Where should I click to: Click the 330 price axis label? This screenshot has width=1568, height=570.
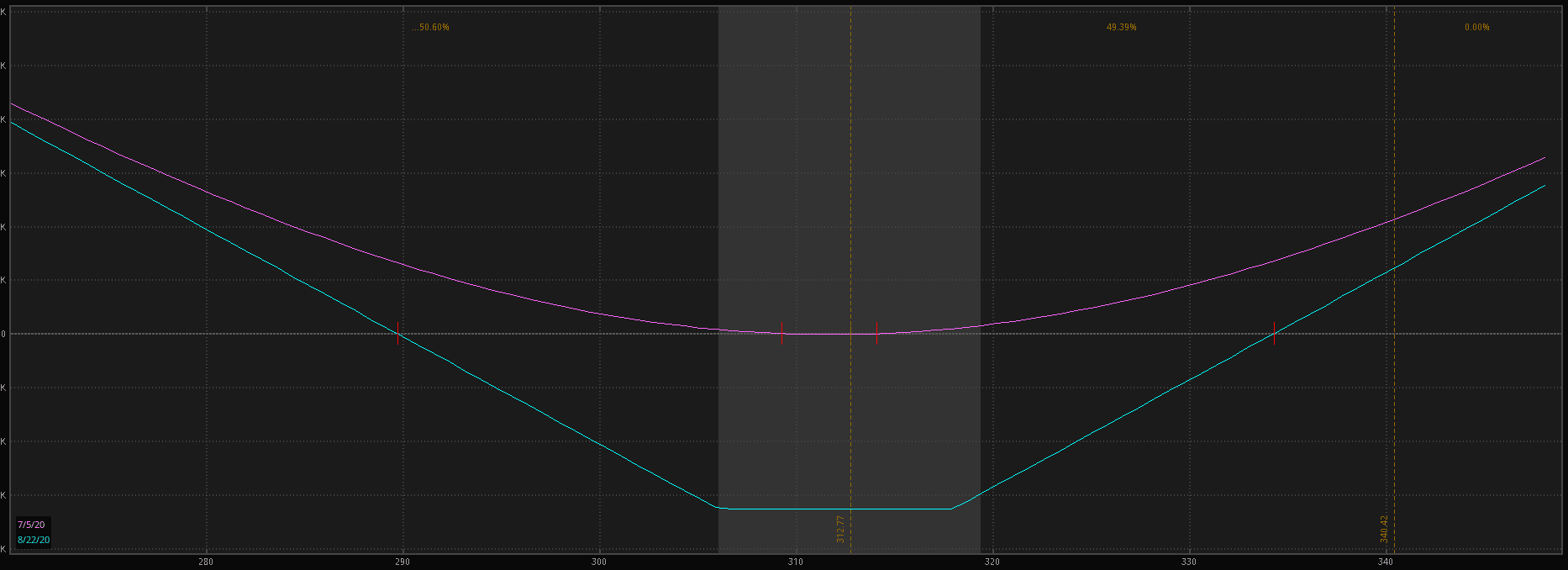coord(1189,562)
